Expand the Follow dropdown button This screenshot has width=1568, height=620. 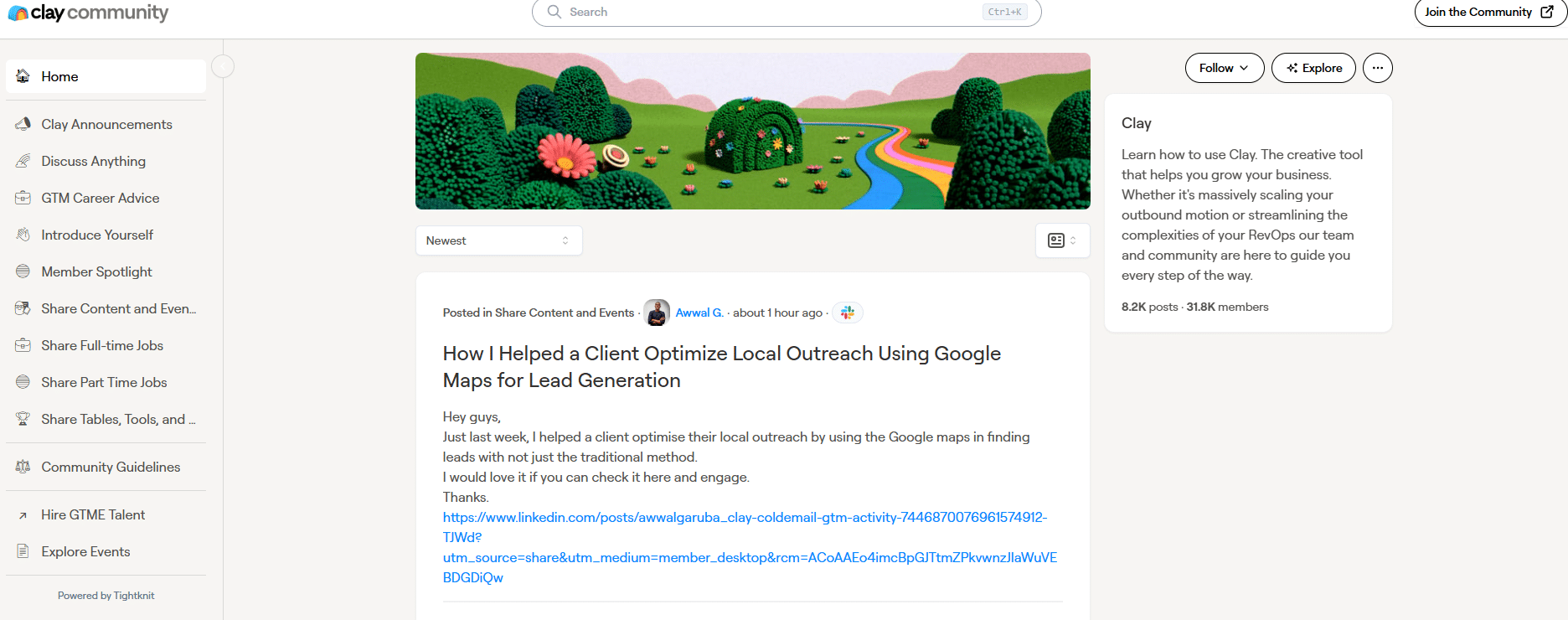pos(1224,68)
